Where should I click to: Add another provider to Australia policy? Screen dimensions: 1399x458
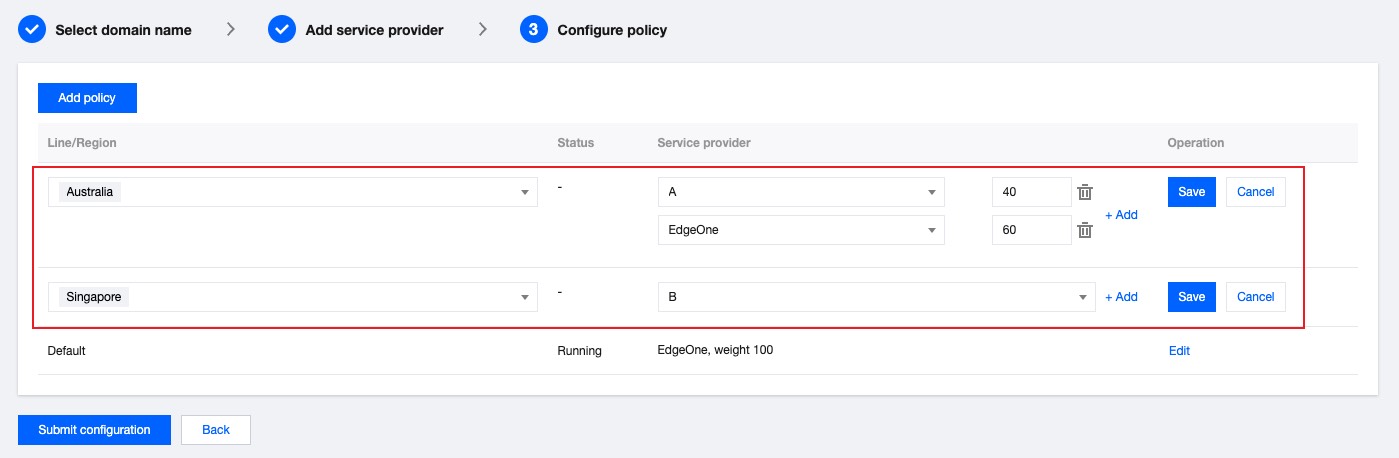tap(1121, 214)
